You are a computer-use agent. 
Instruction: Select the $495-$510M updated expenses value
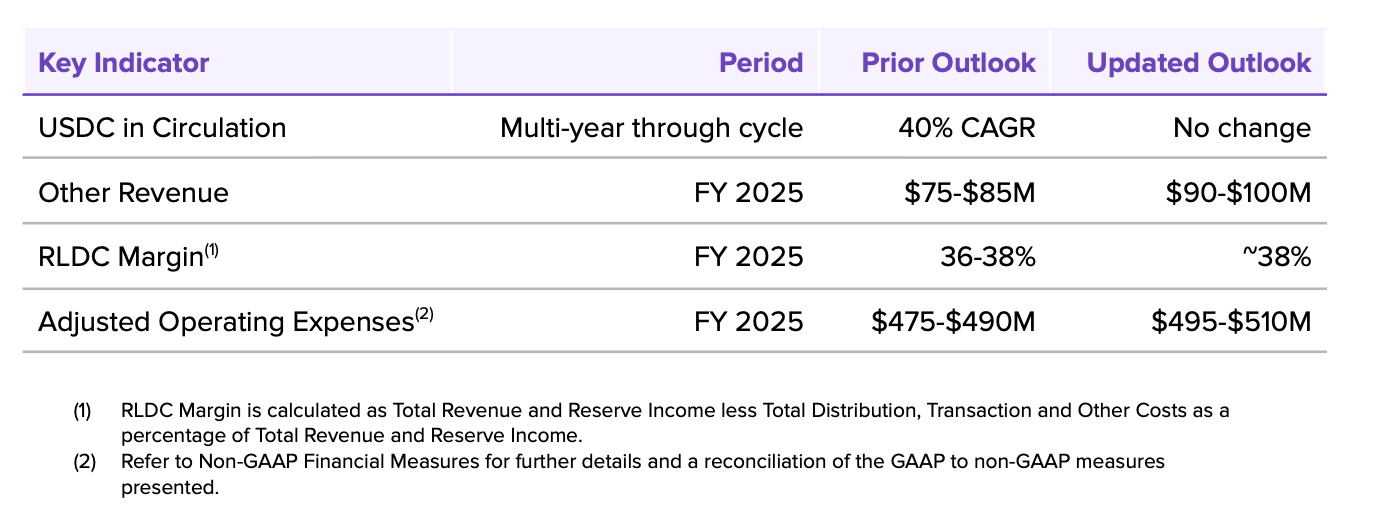click(x=1231, y=321)
